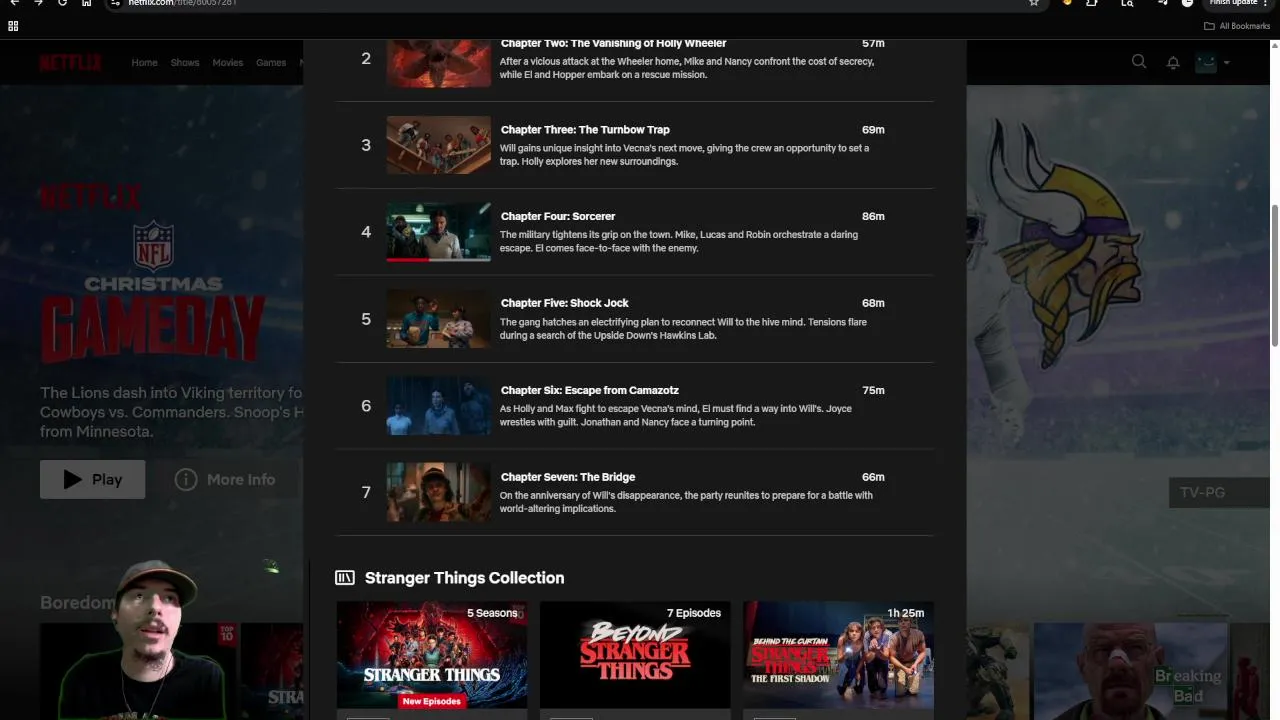
Task: Click the Chapter Seven: The Bridge title
Action: tap(568, 477)
